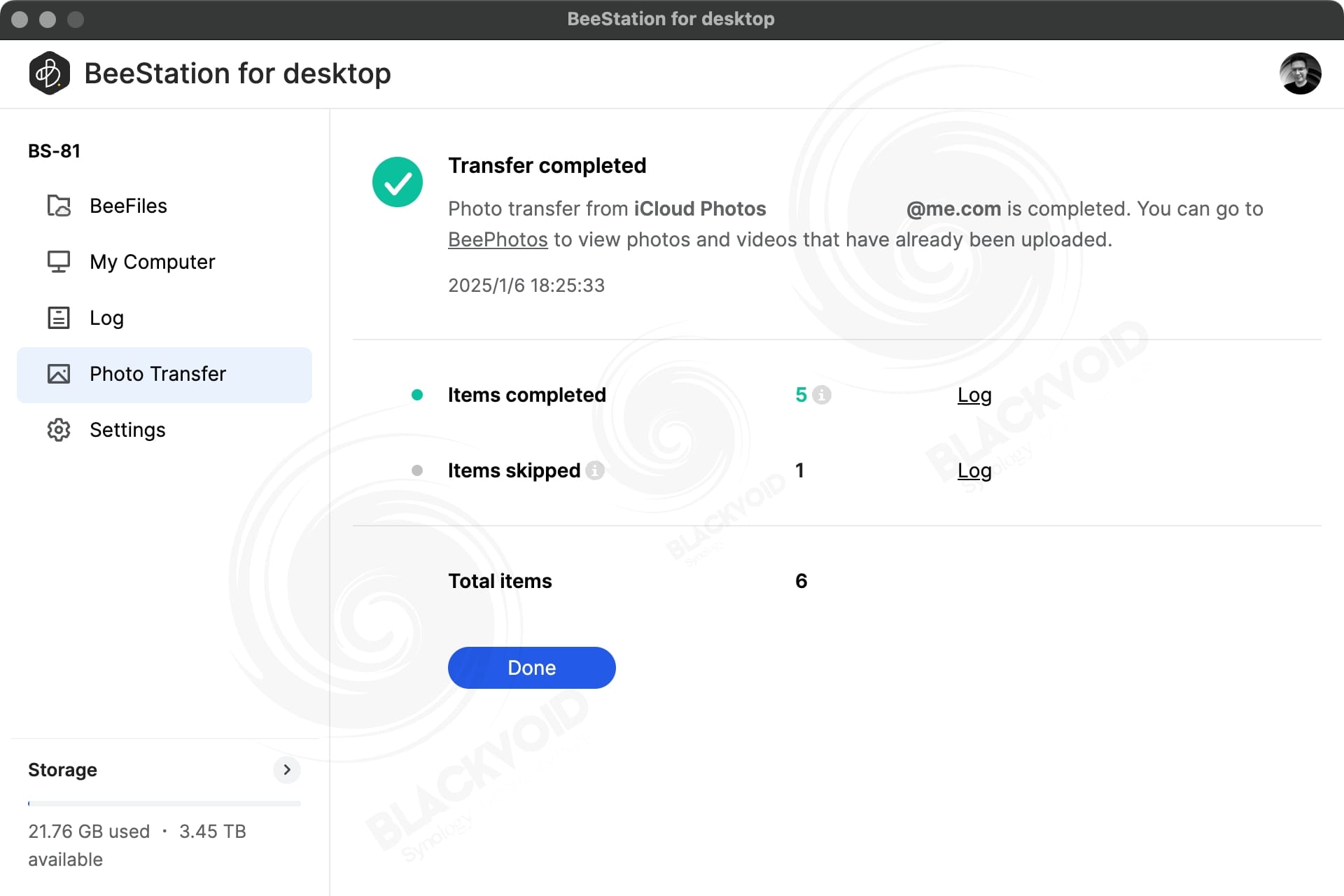
Task: Open the BeePhotos link
Action: point(498,239)
